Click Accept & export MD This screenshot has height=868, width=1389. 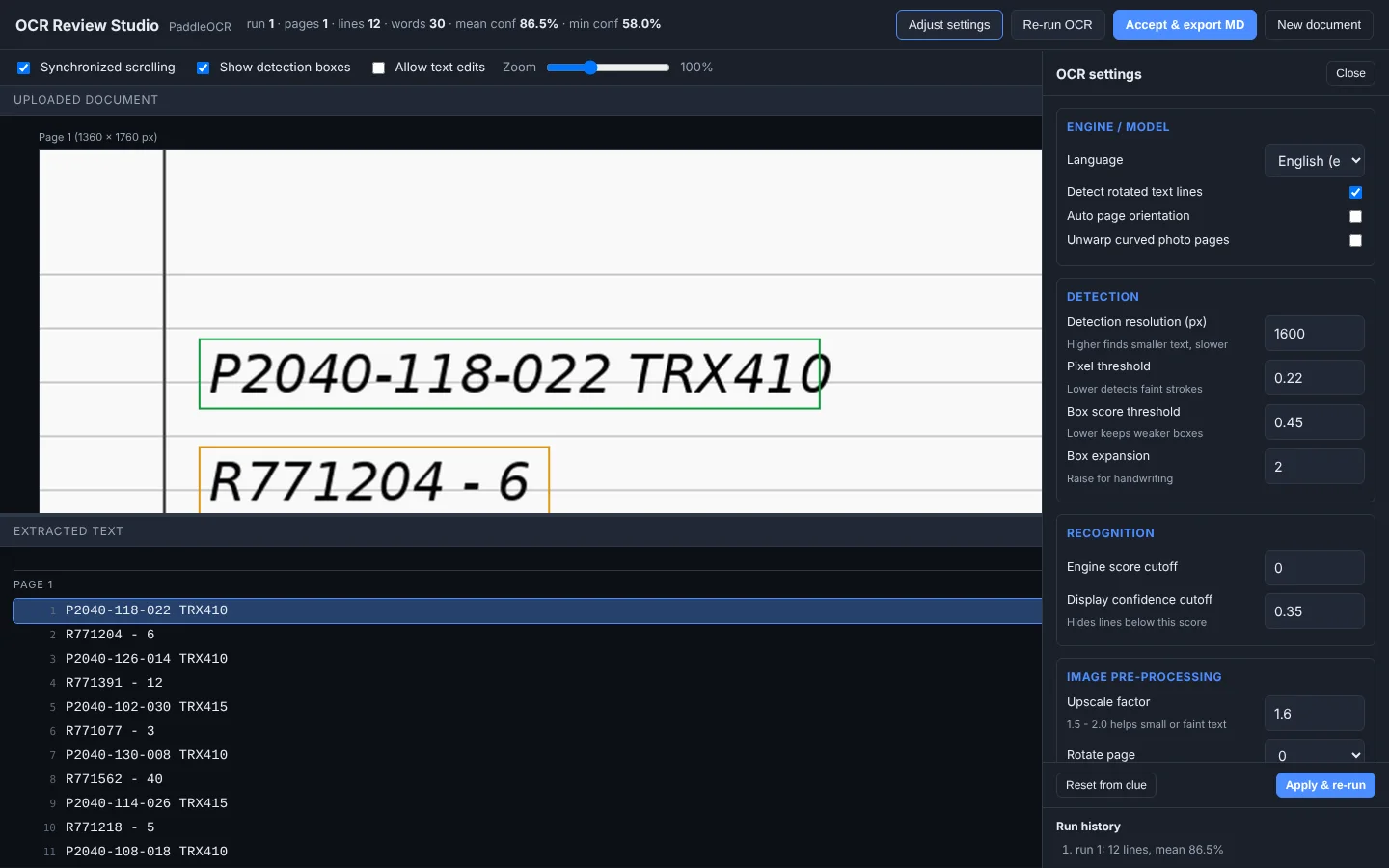pyautogui.click(x=1185, y=25)
